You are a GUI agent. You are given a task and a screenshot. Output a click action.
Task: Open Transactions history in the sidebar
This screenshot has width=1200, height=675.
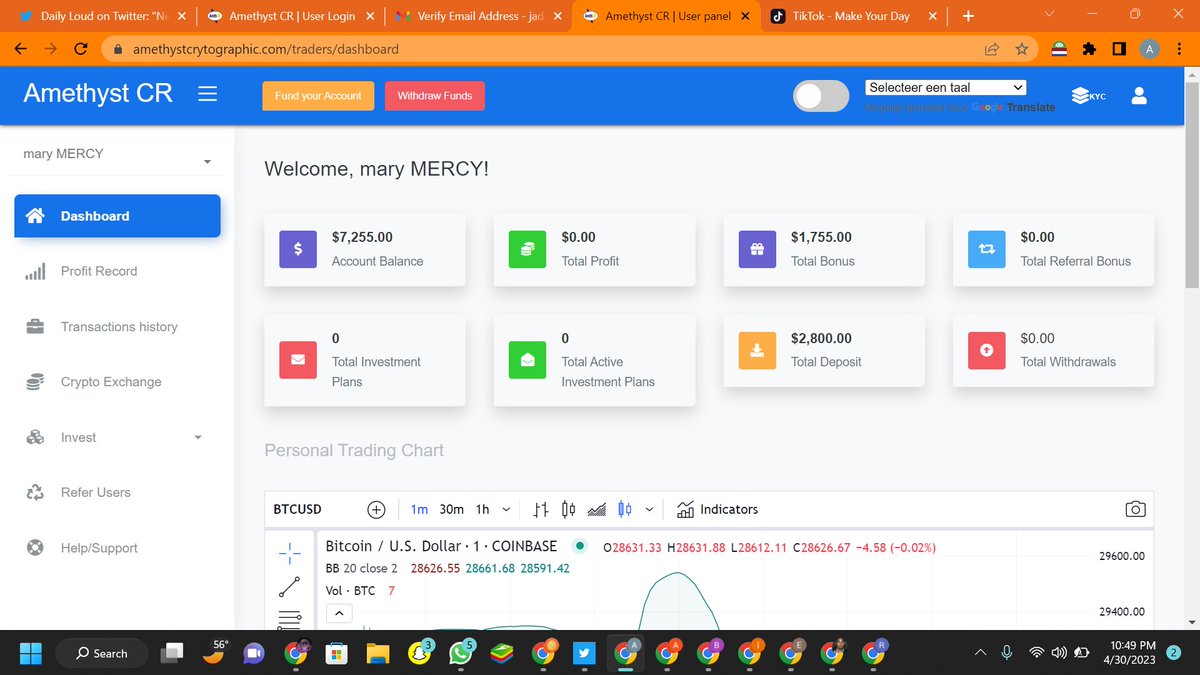(x=117, y=327)
